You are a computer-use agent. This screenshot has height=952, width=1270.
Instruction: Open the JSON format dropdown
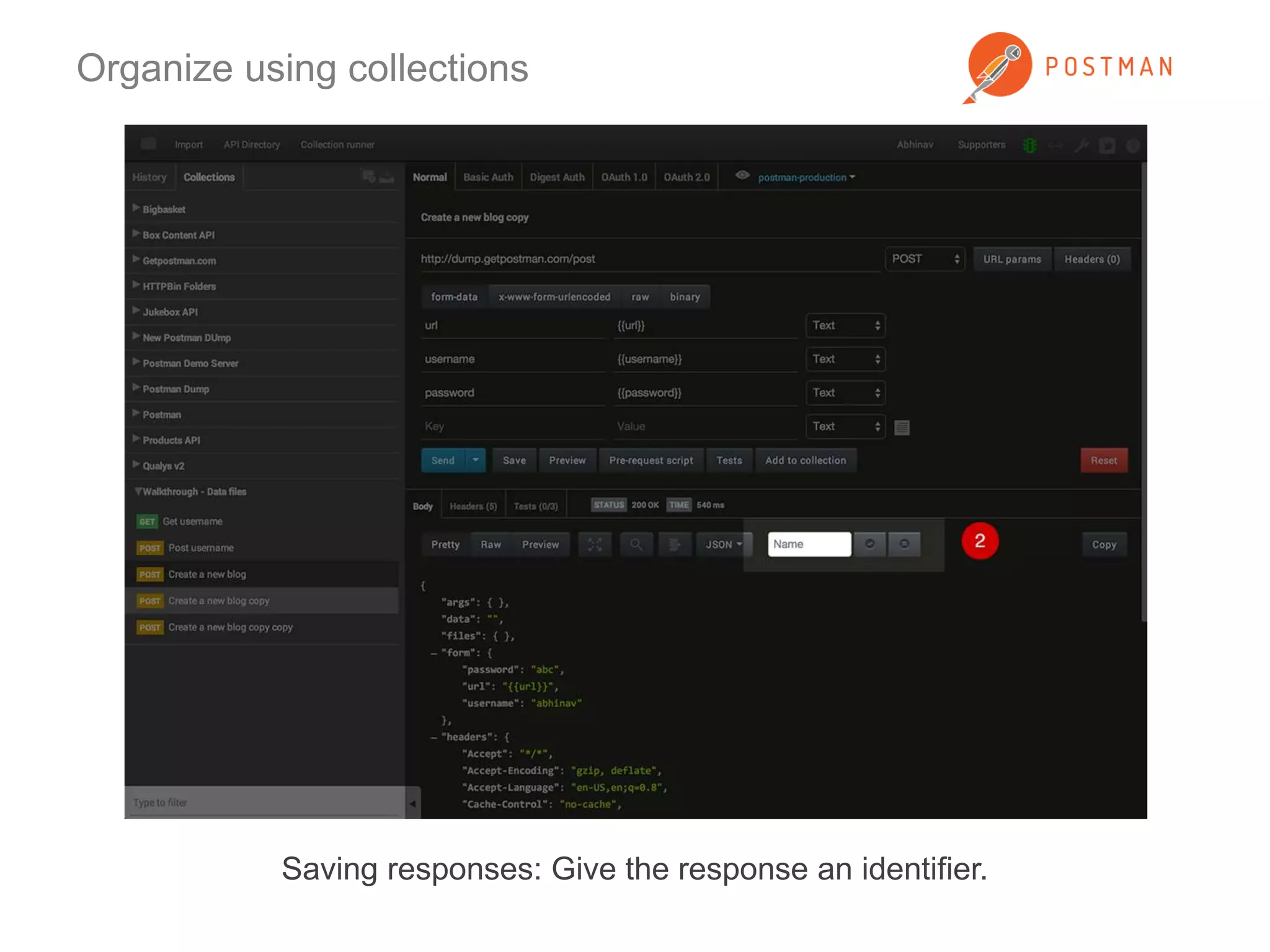tap(724, 544)
